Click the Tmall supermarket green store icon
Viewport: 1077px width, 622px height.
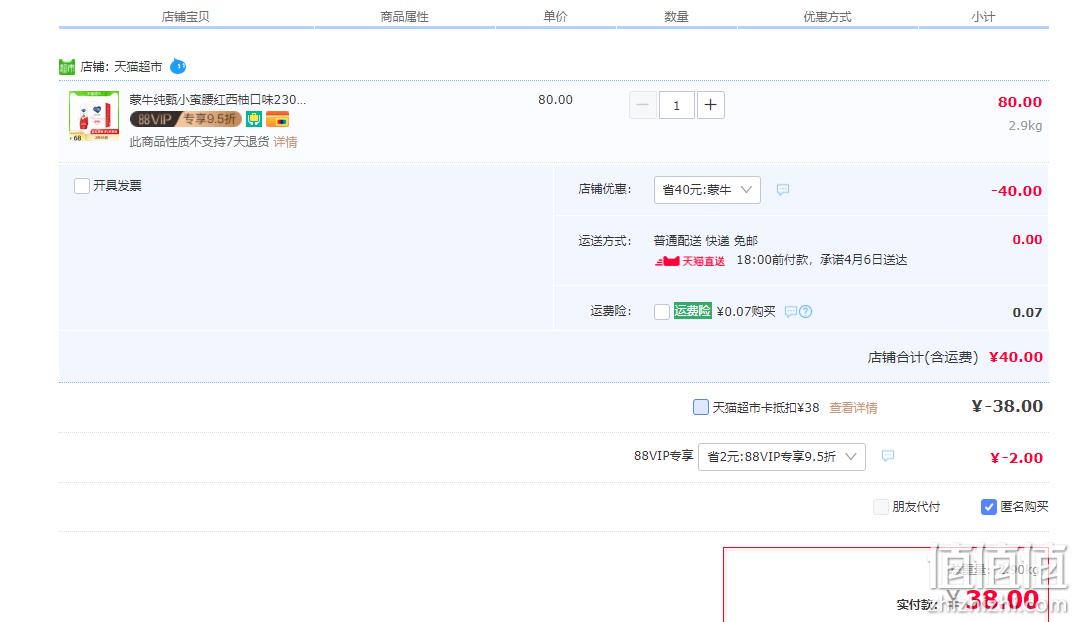67,67
